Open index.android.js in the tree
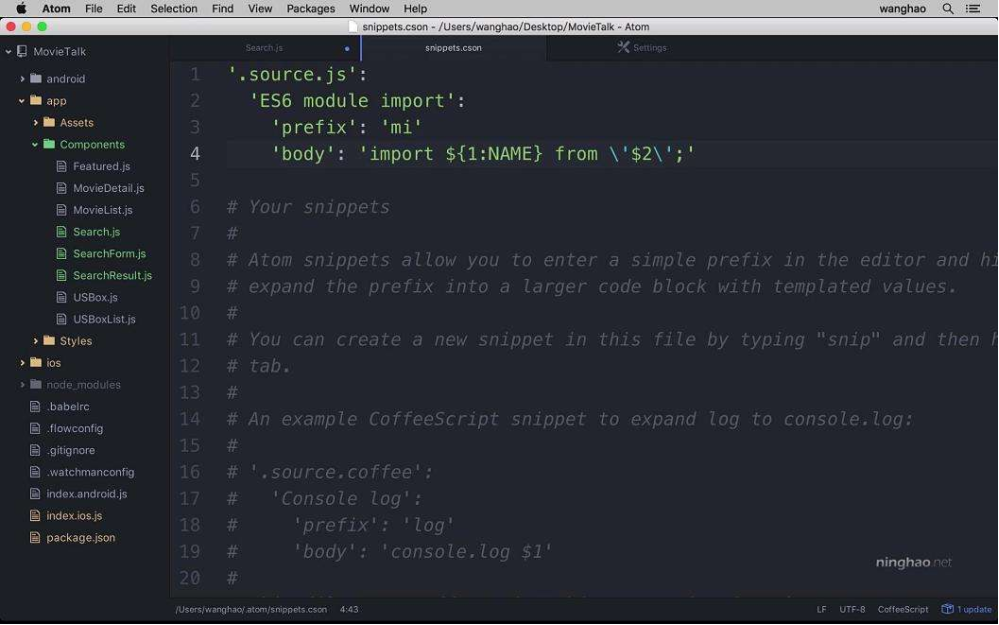 [87, 494]
